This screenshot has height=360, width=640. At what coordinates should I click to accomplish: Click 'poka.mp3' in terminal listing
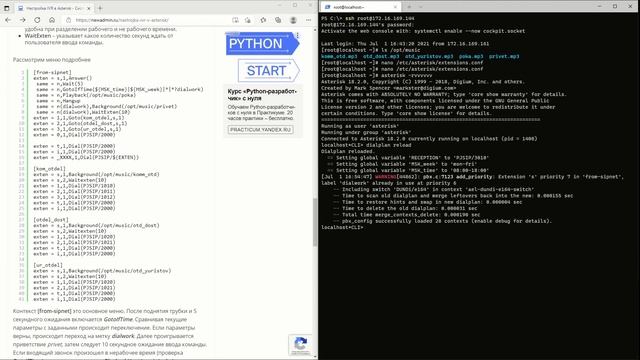point(471,56)
